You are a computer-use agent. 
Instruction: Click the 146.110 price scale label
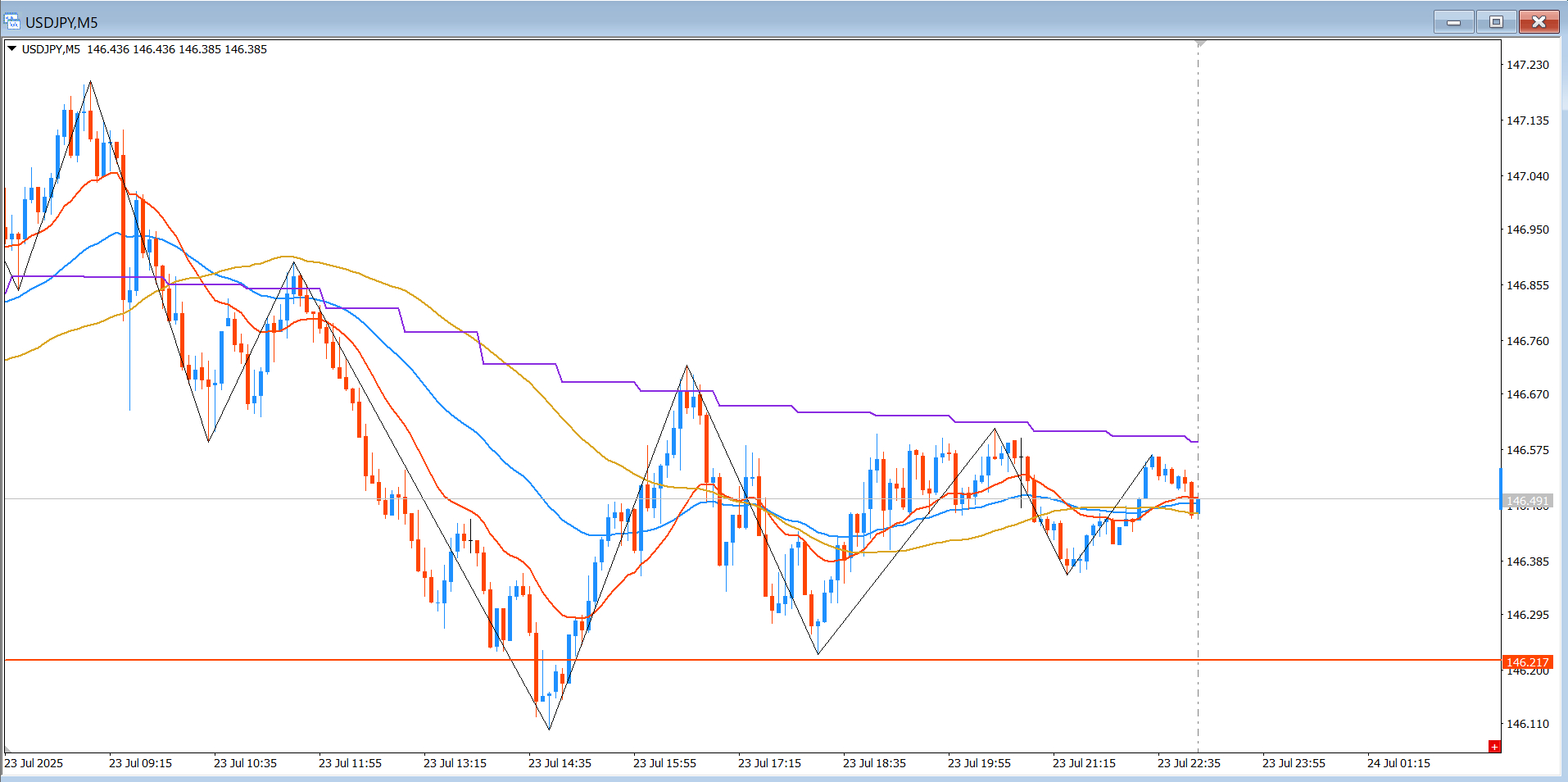(x=1528, y=724)
